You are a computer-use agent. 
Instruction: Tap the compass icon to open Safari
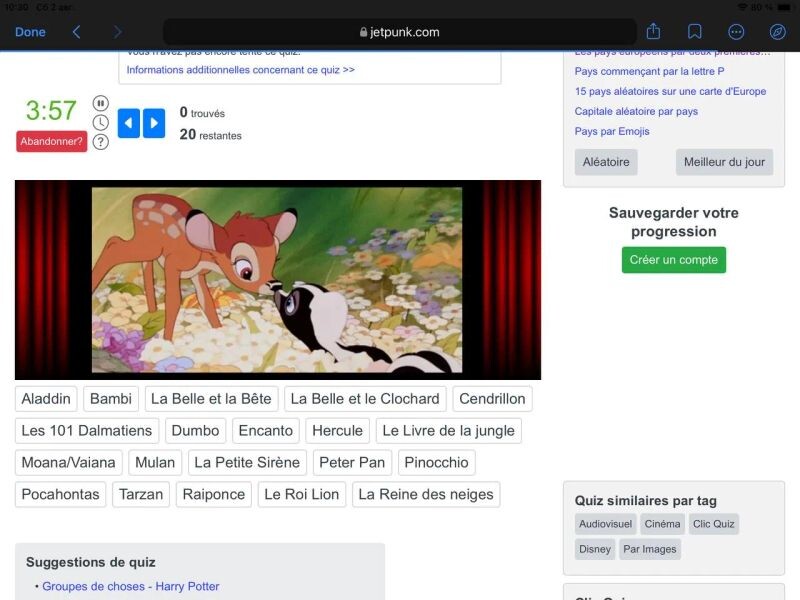[777, 32]
